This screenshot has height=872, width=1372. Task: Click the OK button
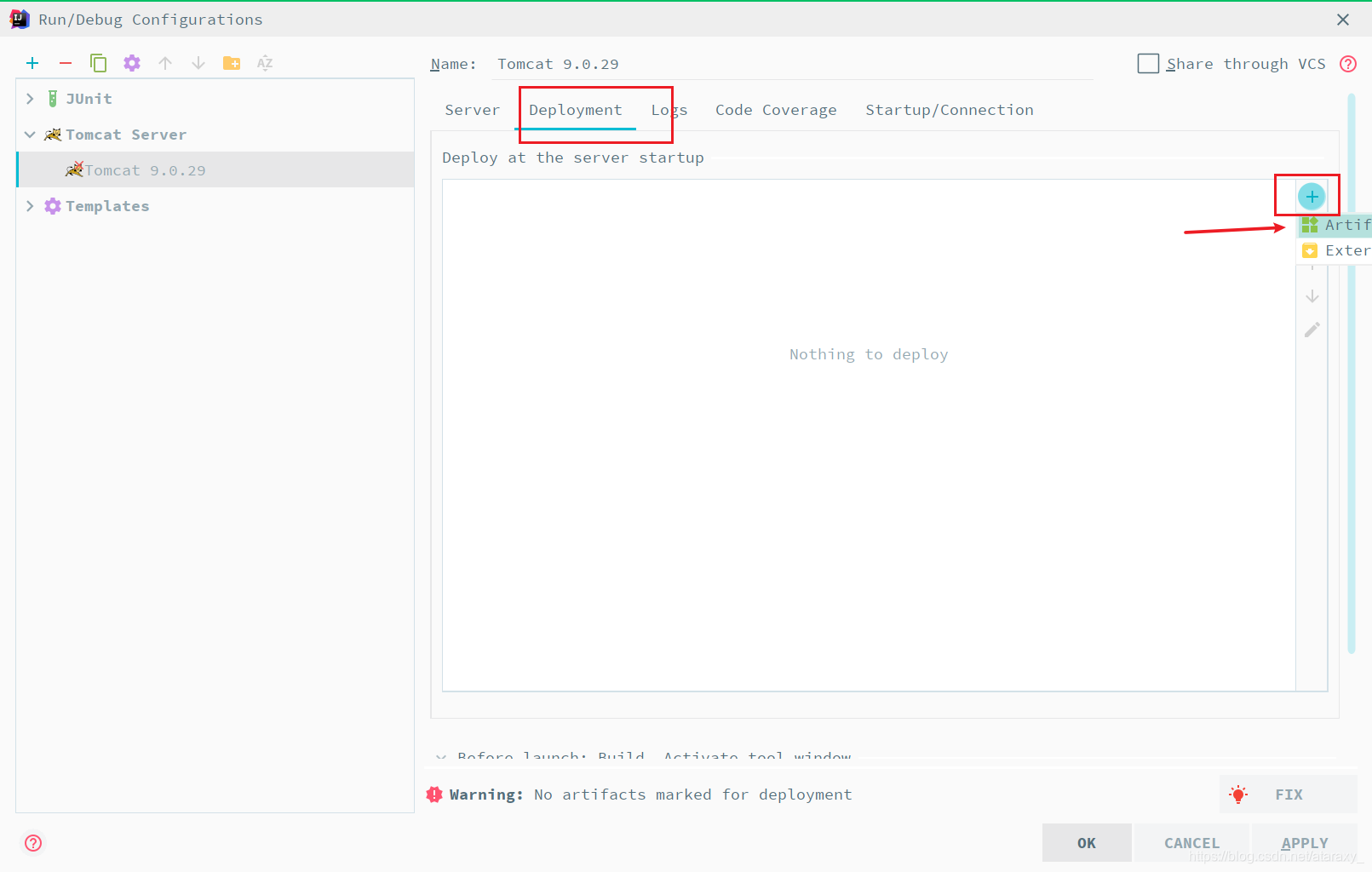(x=1087, y=843)
